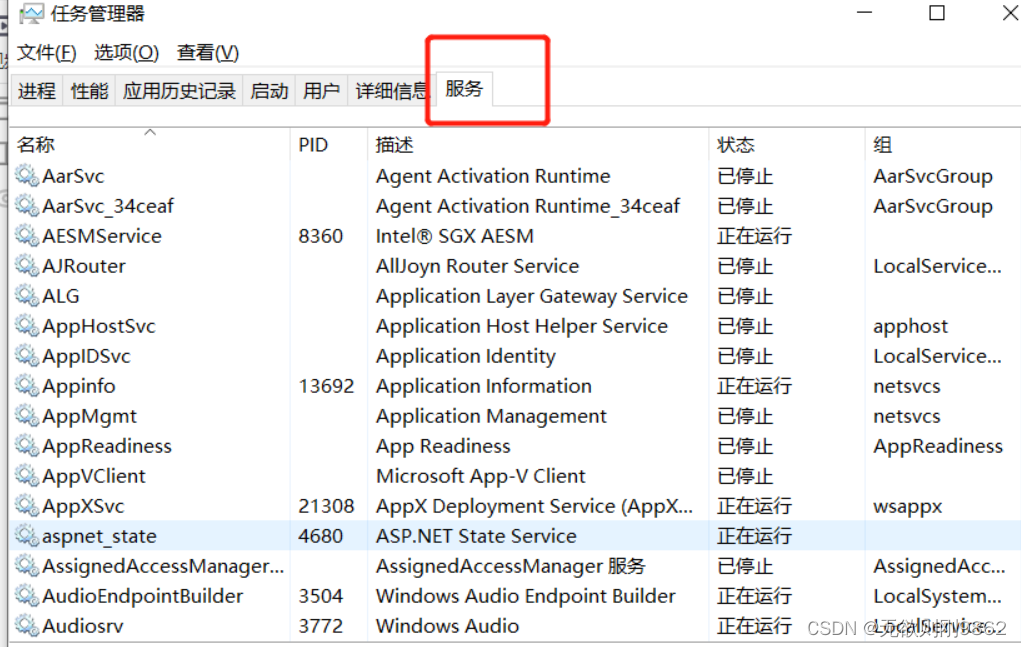Switch to the 详细信息 tab
Screen dimensions: 1021x647
[x=390, y=90]
